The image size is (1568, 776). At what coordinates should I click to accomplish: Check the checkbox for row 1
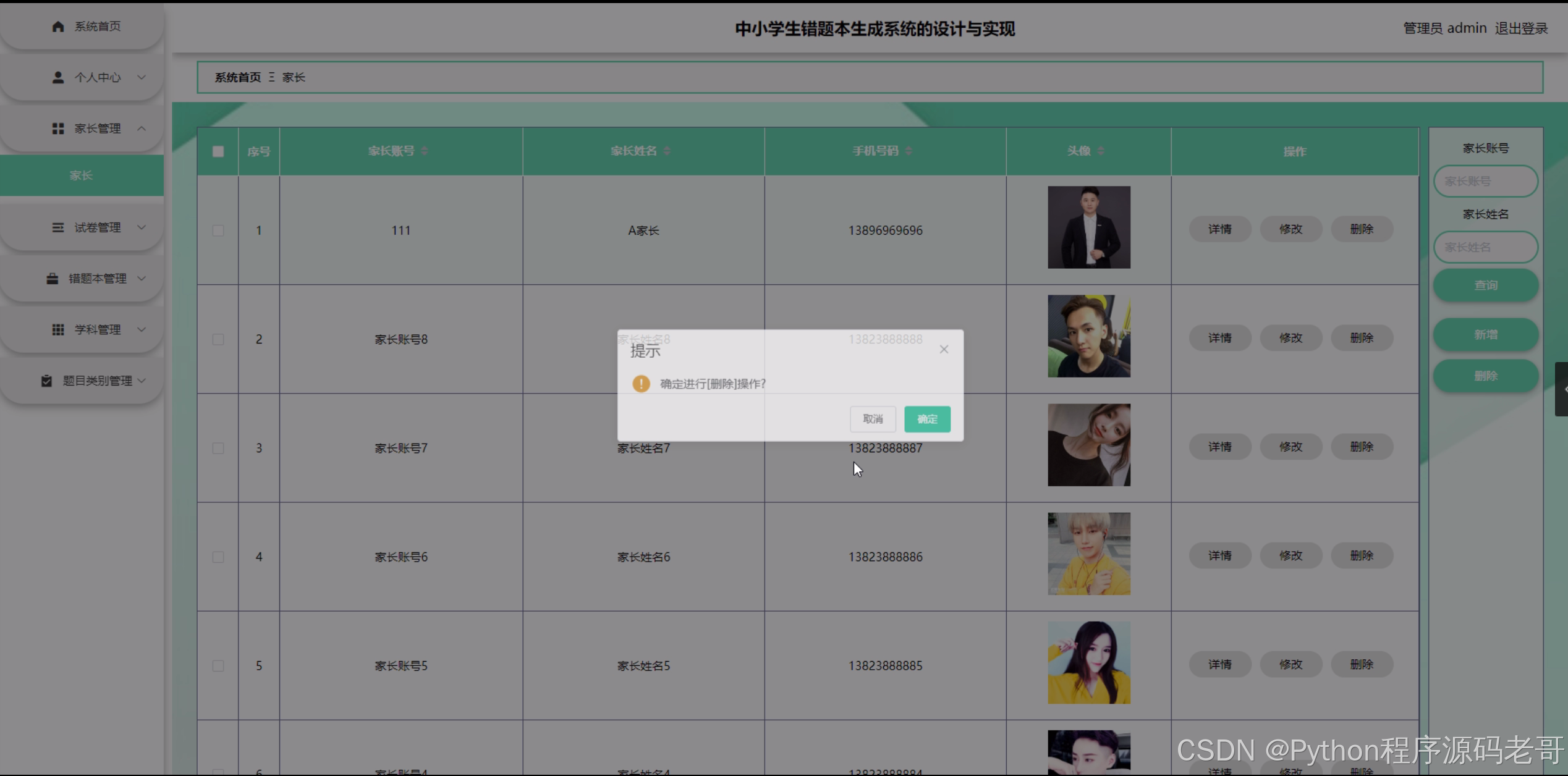pos(218,230)
